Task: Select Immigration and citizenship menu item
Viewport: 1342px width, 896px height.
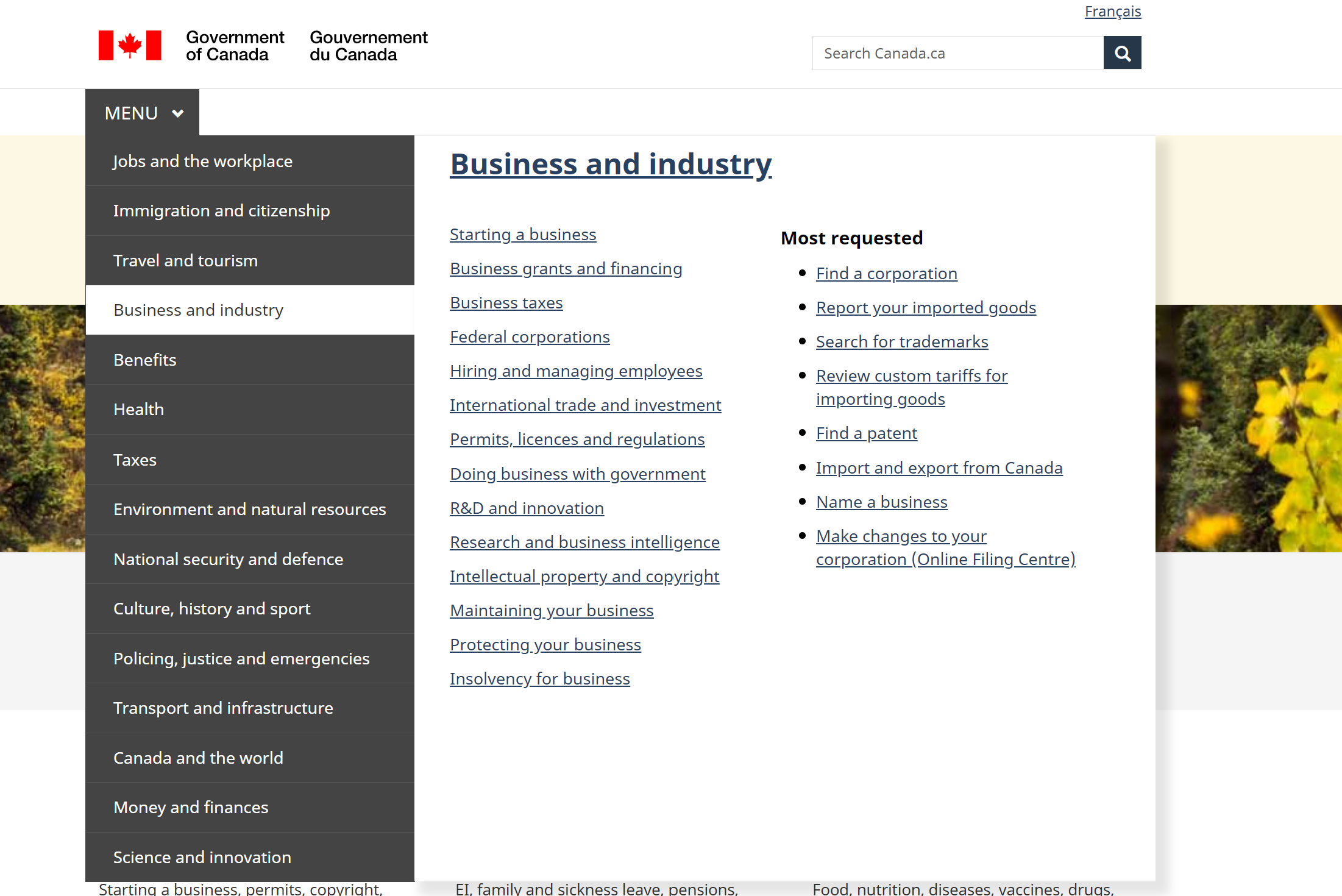Action: [x=221, y=210]
